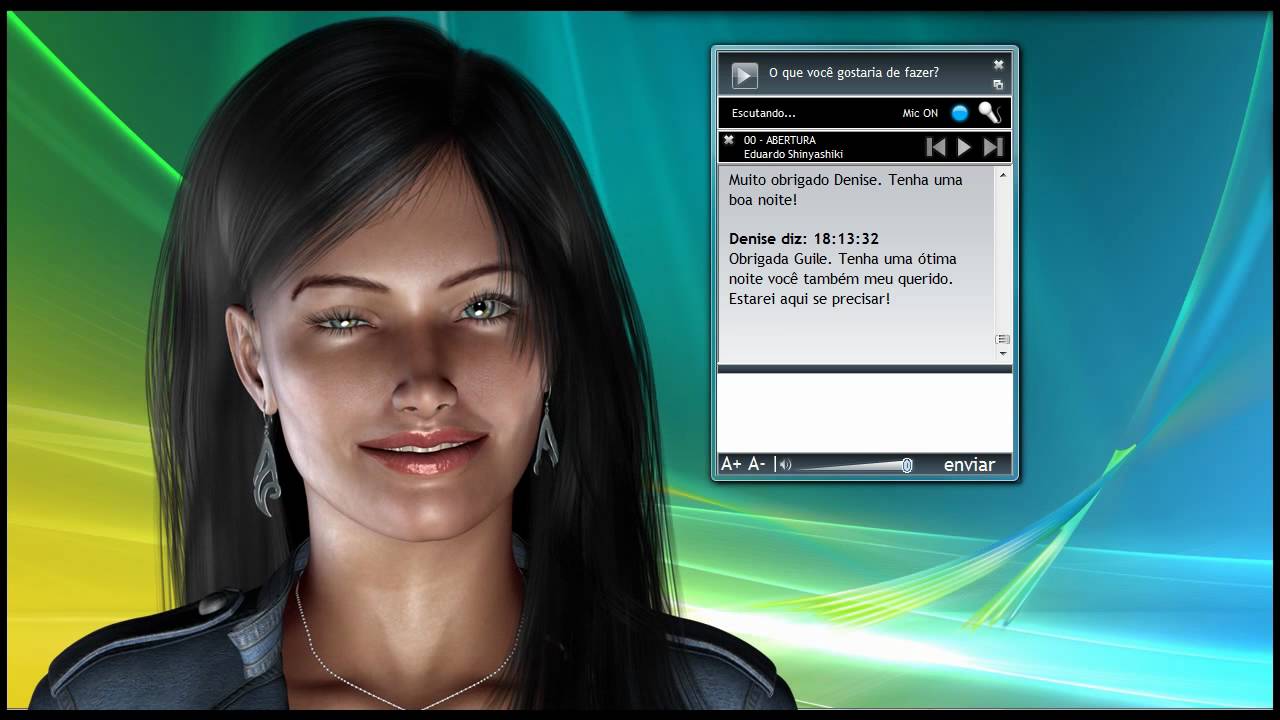The height and width of the screenshot is (720, 1280).
Task: Click the chat scrollbar up arrow
Action: (x=1003, y=175)
